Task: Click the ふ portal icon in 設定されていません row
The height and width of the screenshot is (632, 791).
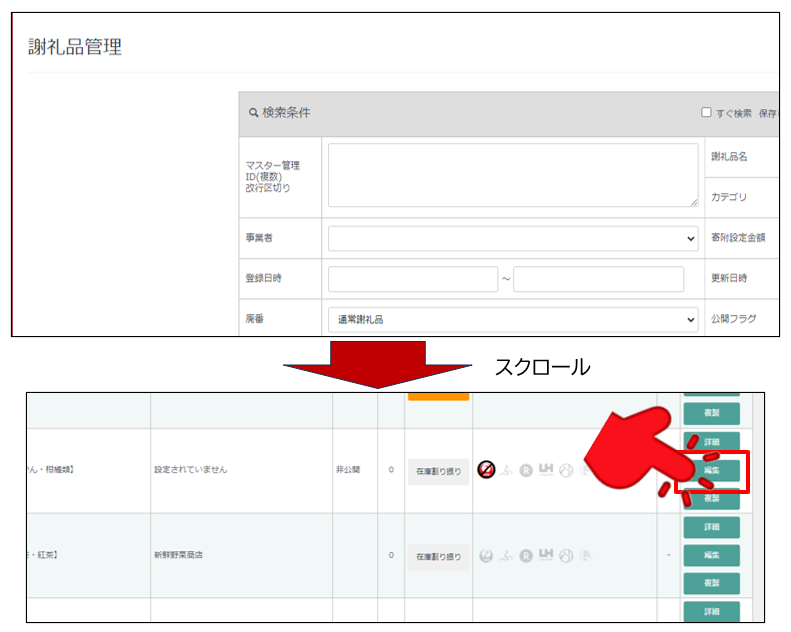Action: [506, 470]
